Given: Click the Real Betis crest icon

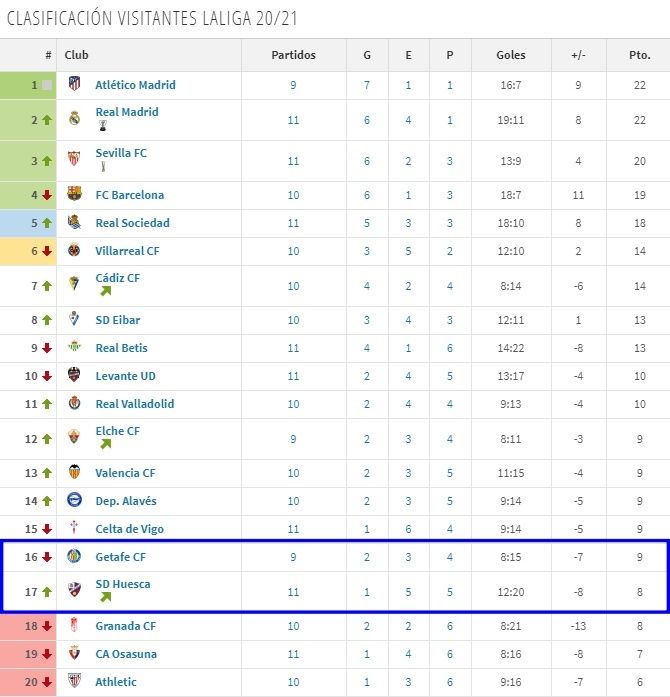Looking at the screenshot, I should [x=74, y=348].
